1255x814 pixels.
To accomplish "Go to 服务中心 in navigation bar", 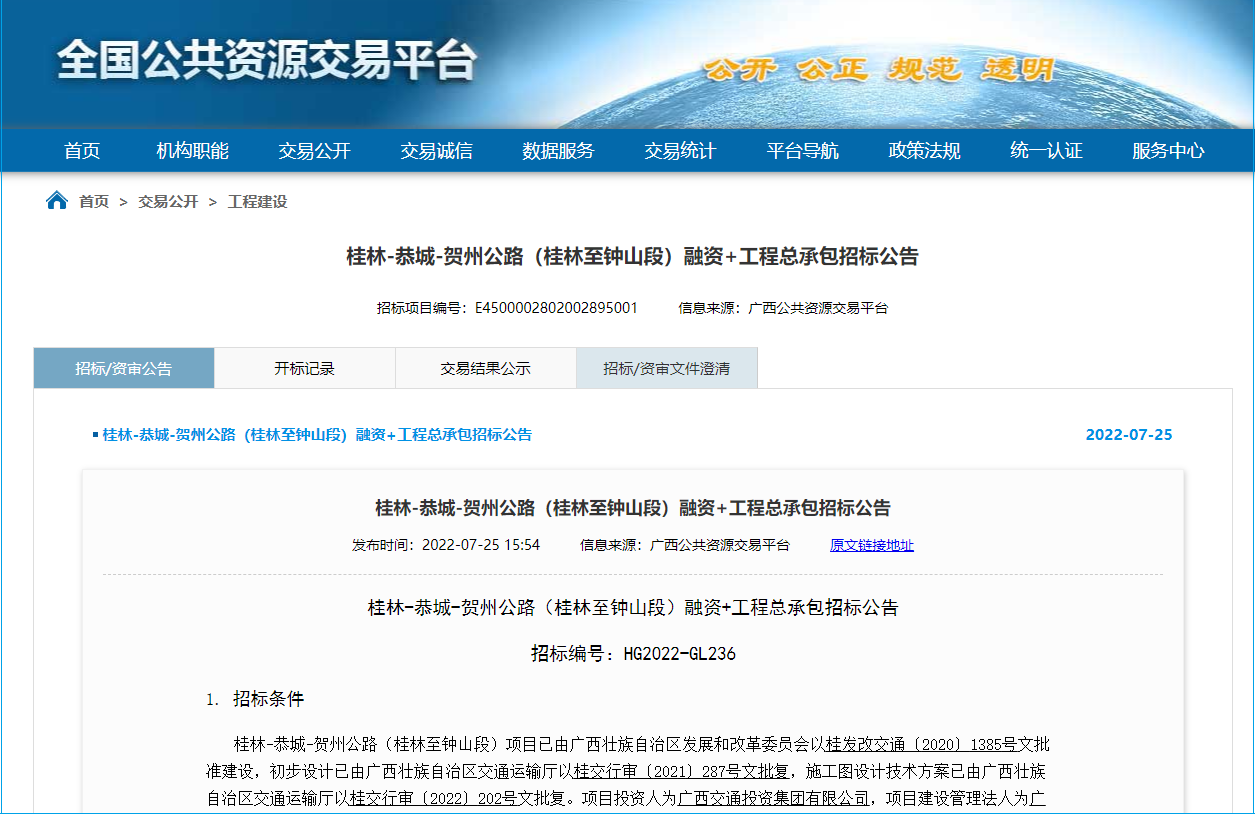I will point(1168,151).
